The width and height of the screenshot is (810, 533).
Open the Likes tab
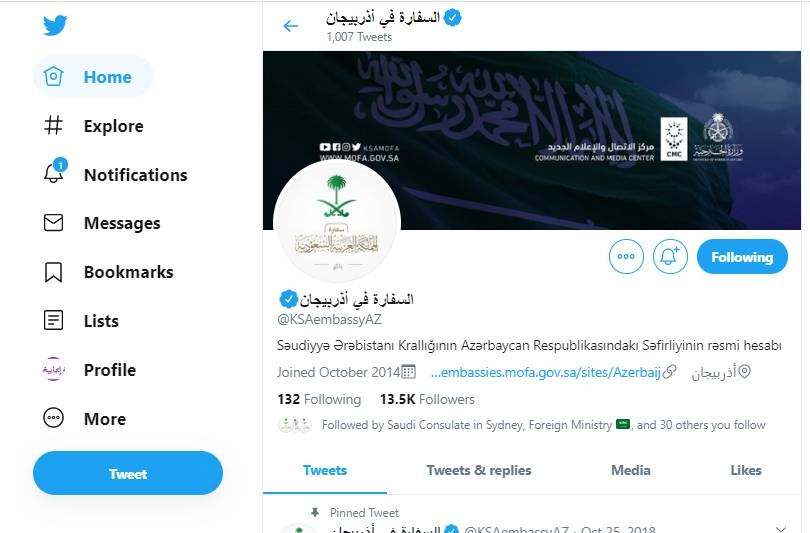(x=745, y=470)
